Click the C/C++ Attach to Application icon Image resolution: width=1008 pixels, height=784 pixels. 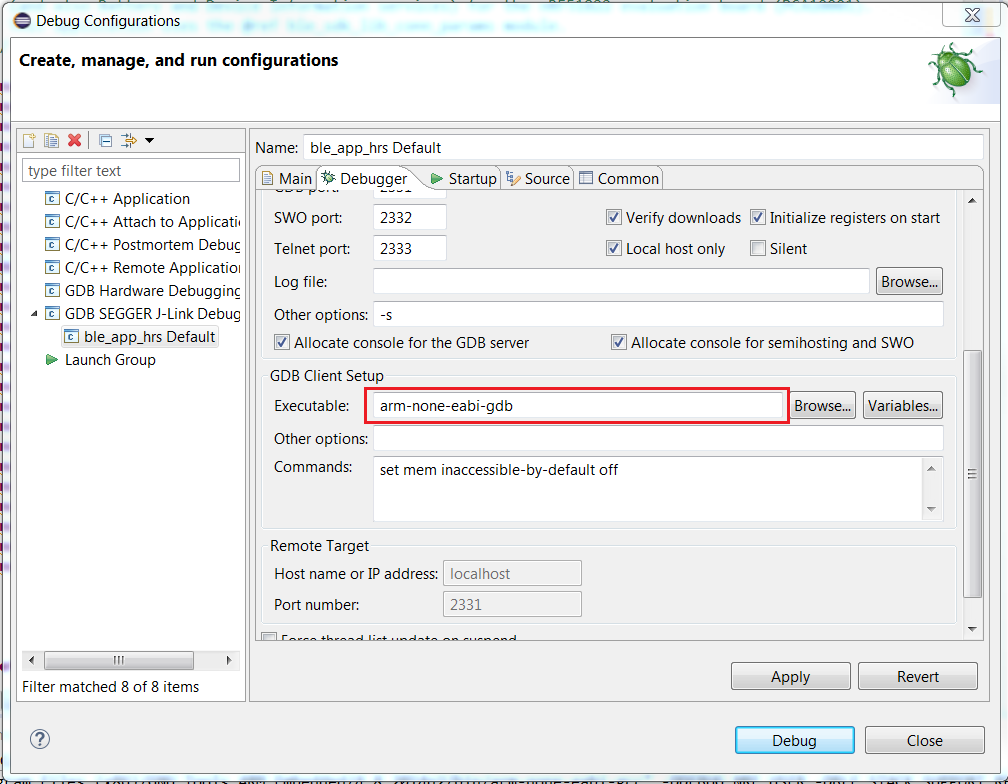[53, 222]
